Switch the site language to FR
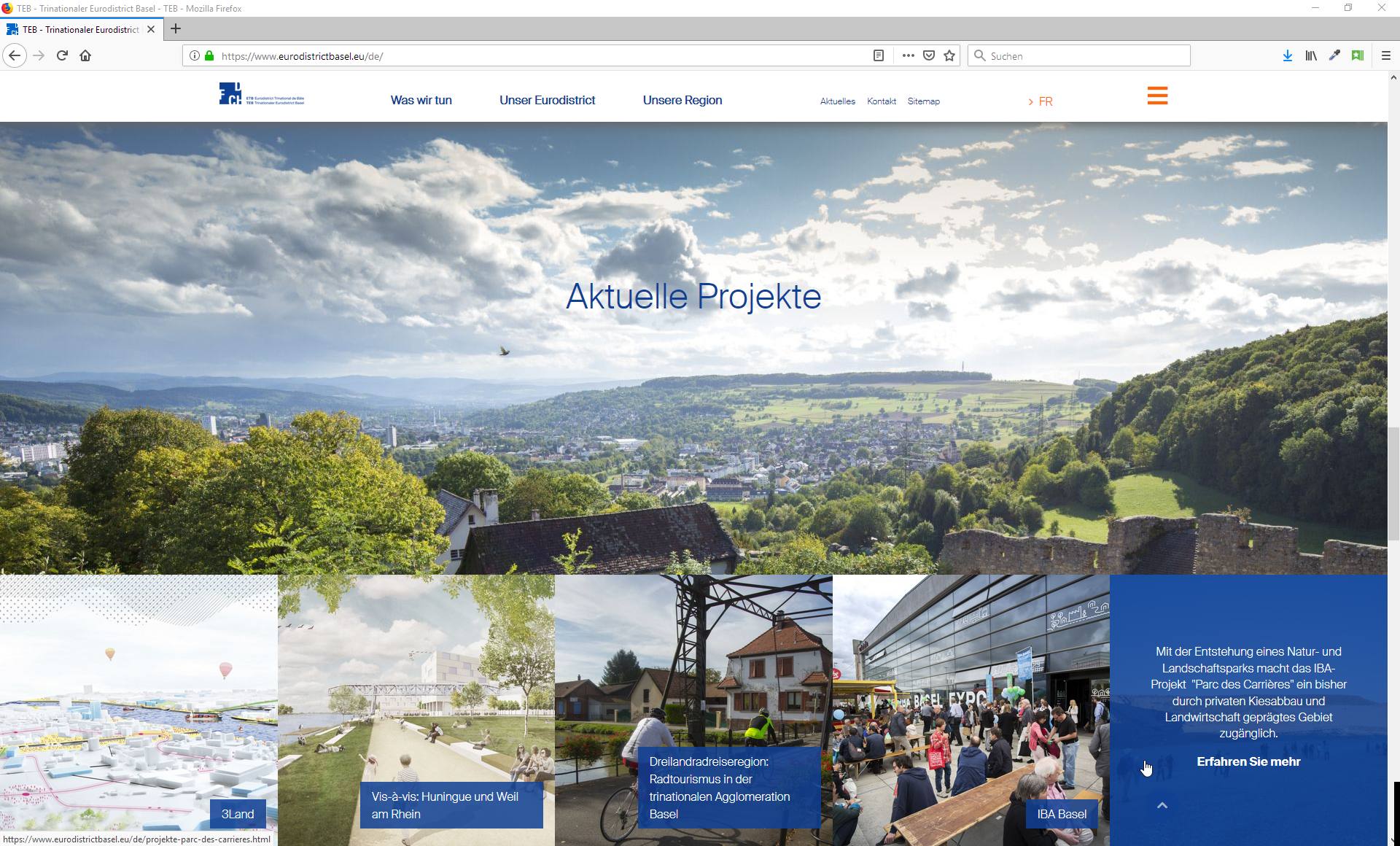Viewport: 1400px width, 846px height. point(1045,101)
